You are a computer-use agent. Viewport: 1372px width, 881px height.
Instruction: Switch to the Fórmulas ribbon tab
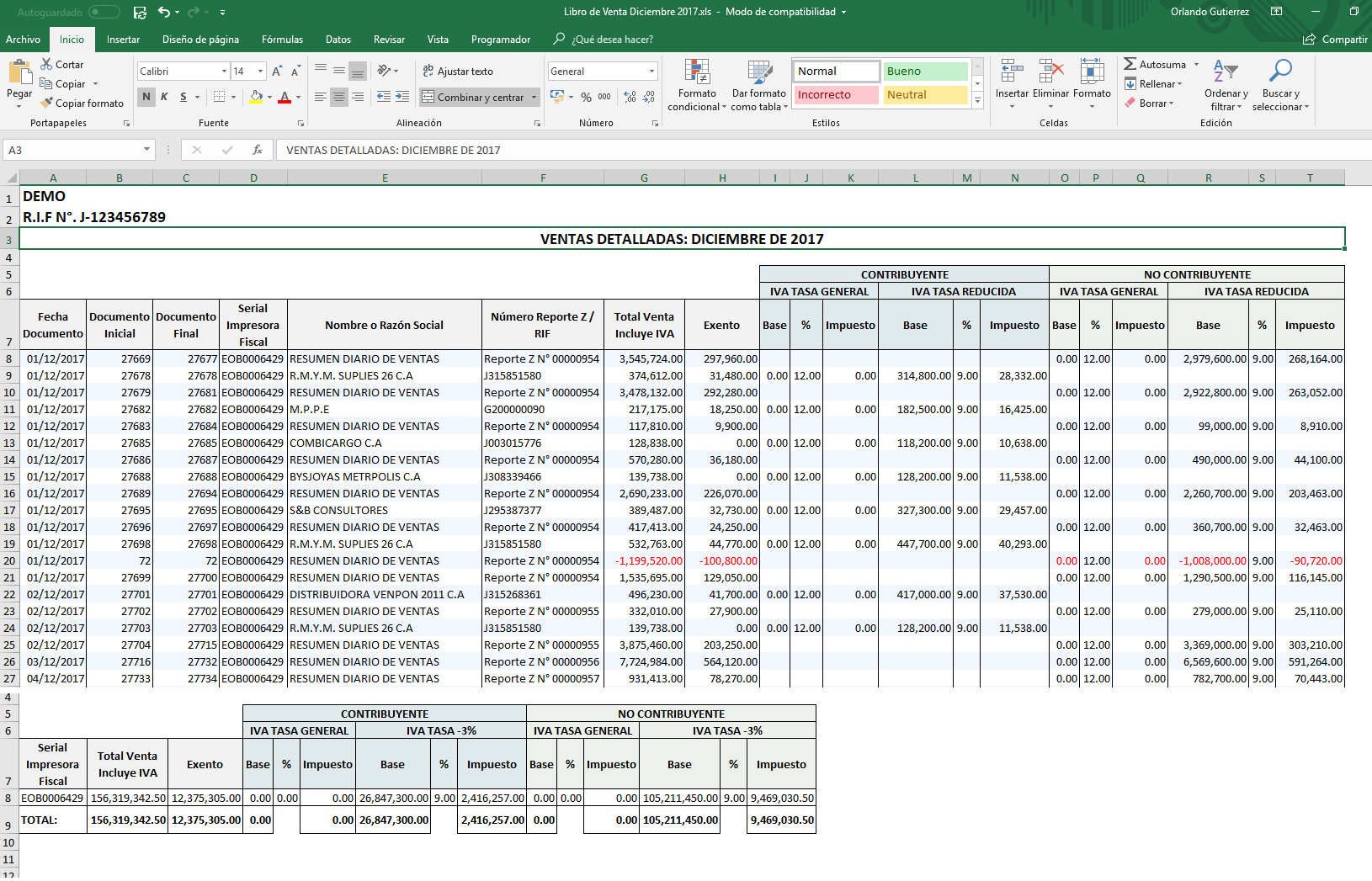(282, 40)
